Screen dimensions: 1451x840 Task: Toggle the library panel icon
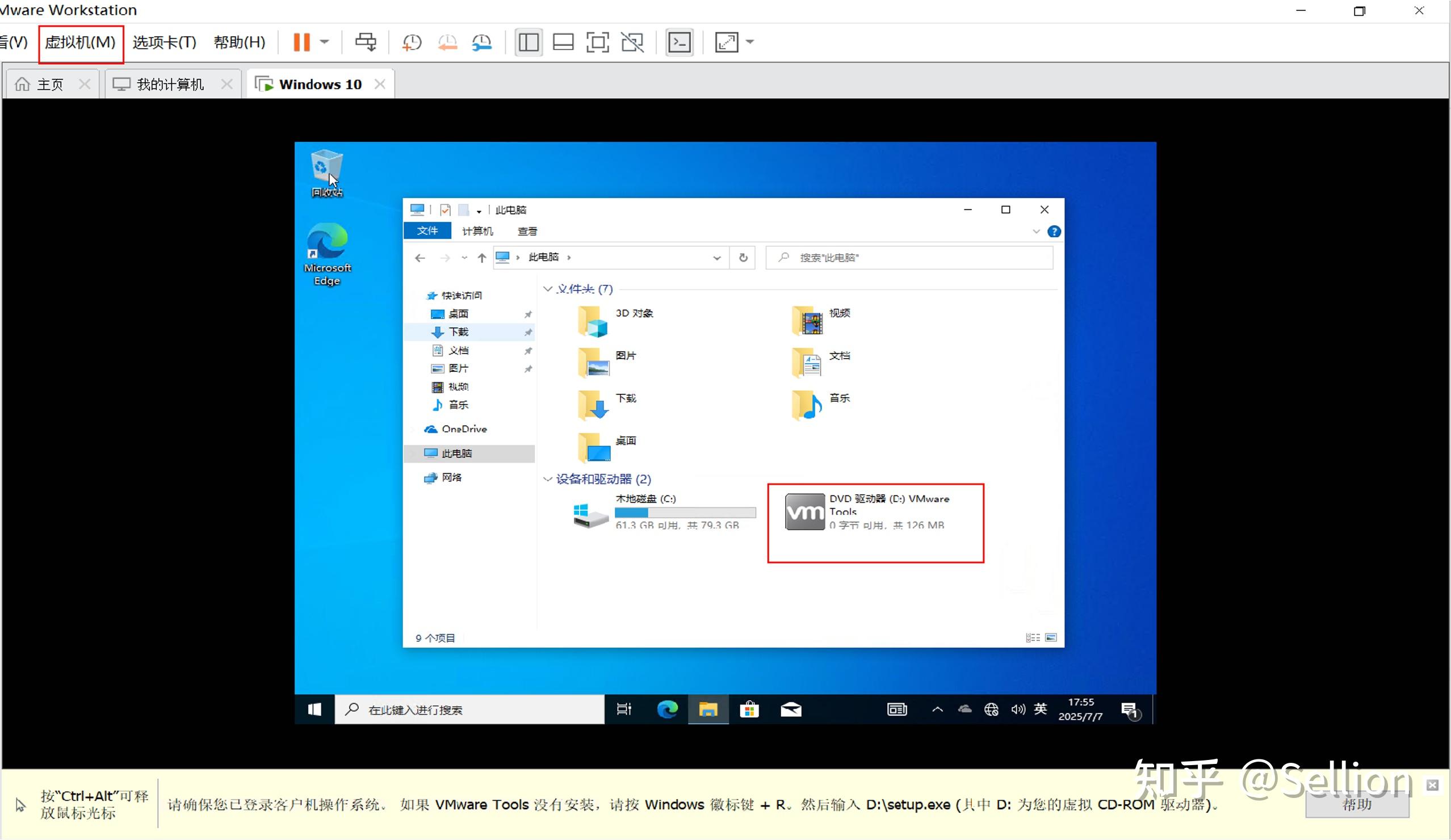[528, 42]
